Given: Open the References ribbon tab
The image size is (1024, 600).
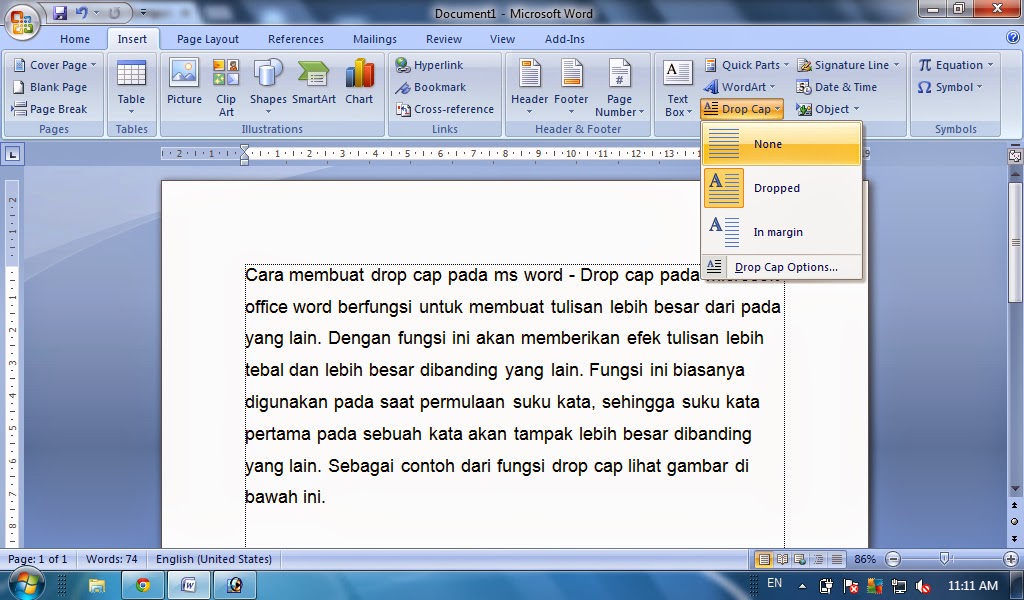Looking at the screenshot, I should pos(295,39).
